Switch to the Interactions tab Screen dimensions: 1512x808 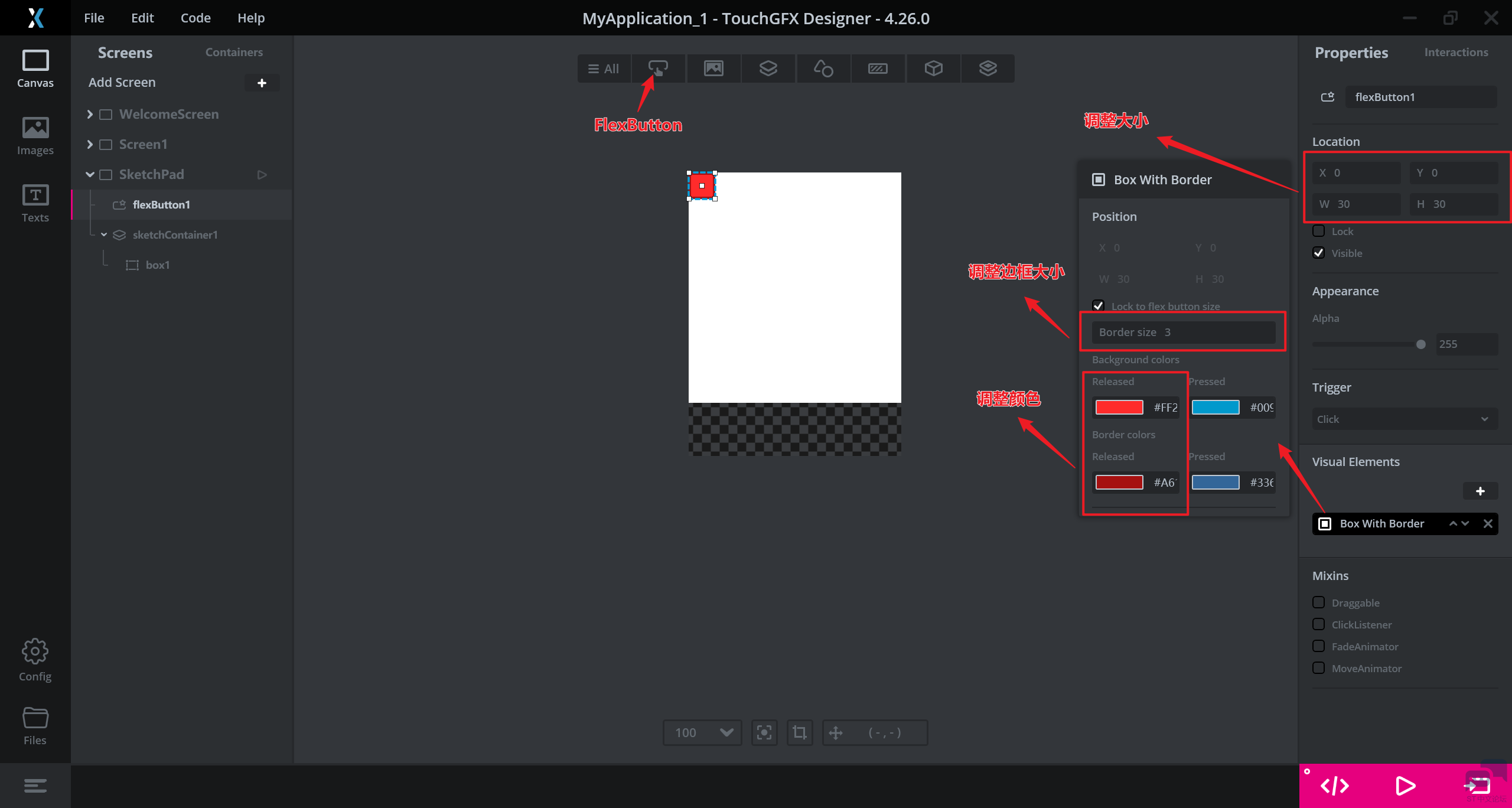tap(1456, 52)
